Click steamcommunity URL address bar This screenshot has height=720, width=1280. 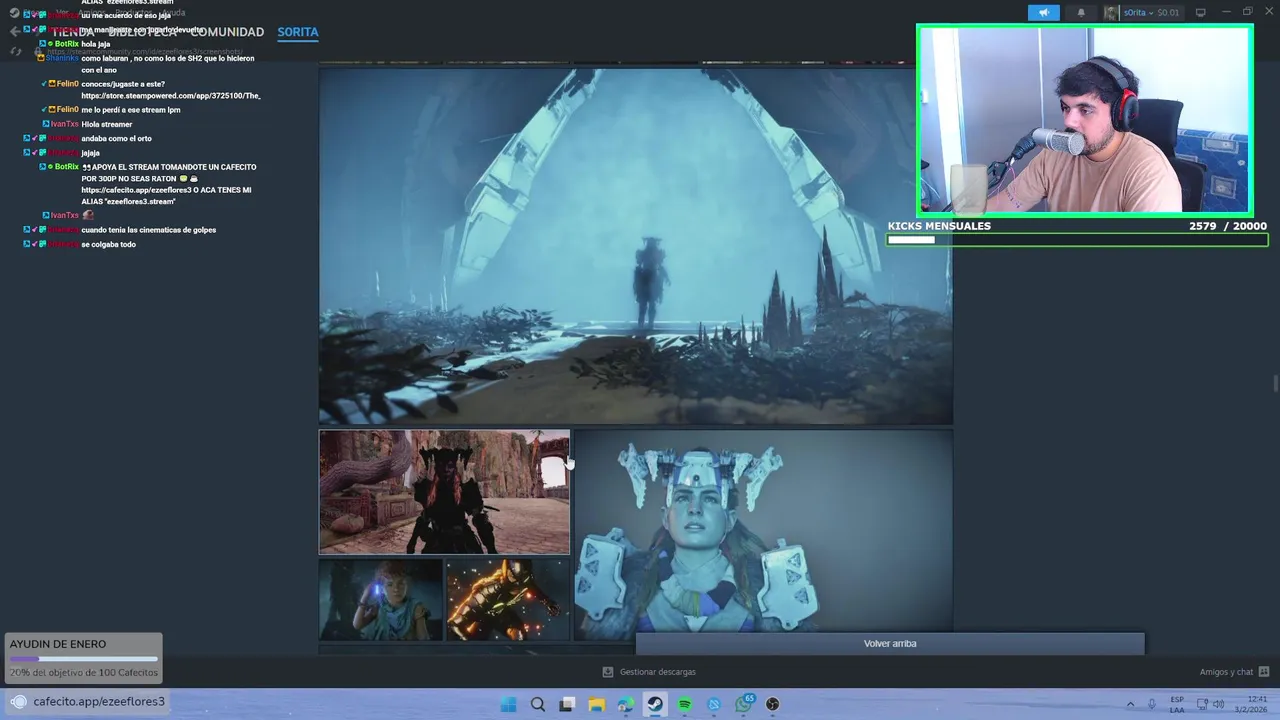pyautogui.click(x=145, y=51)
